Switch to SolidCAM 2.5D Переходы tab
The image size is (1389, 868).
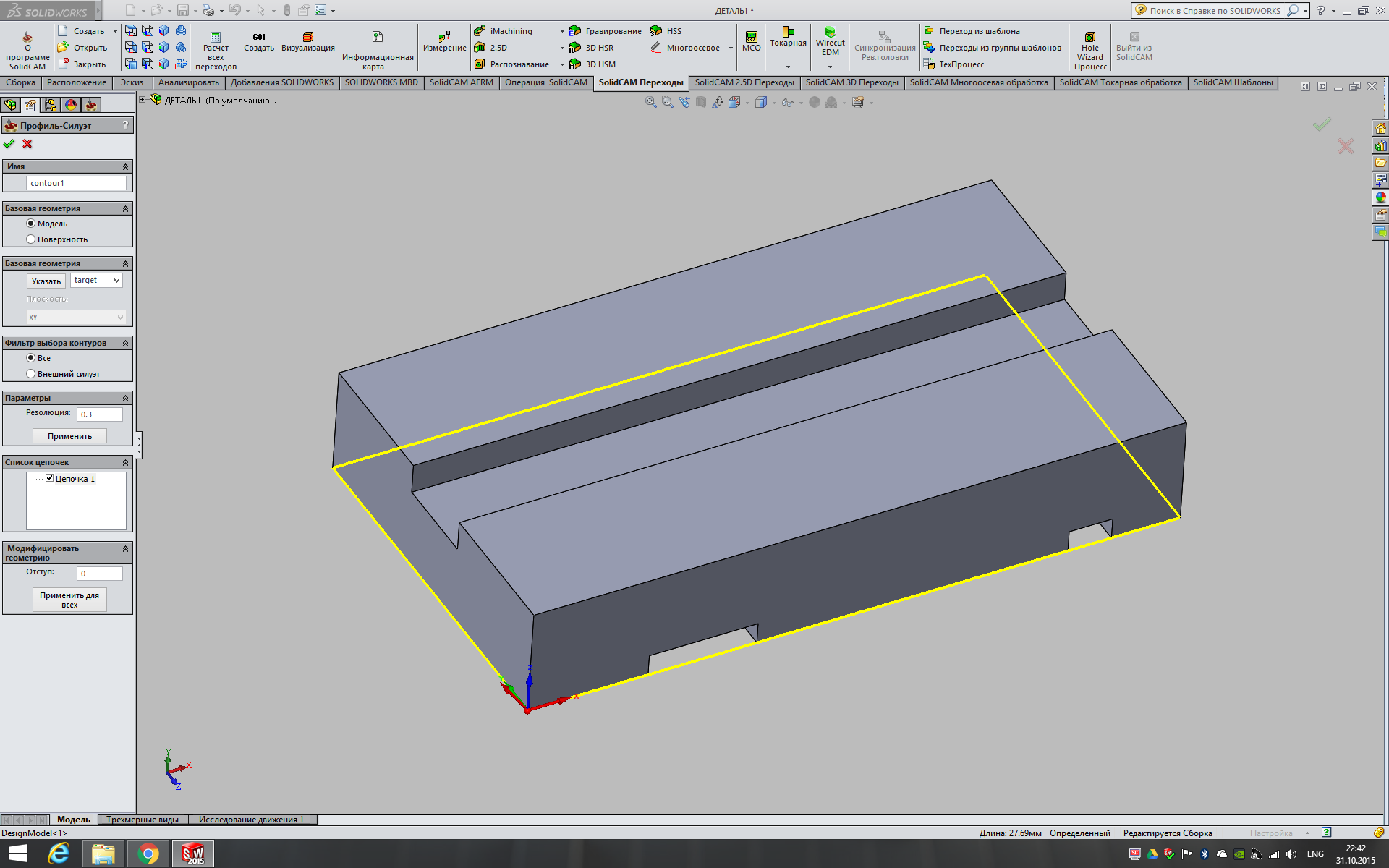pos(744,82)
